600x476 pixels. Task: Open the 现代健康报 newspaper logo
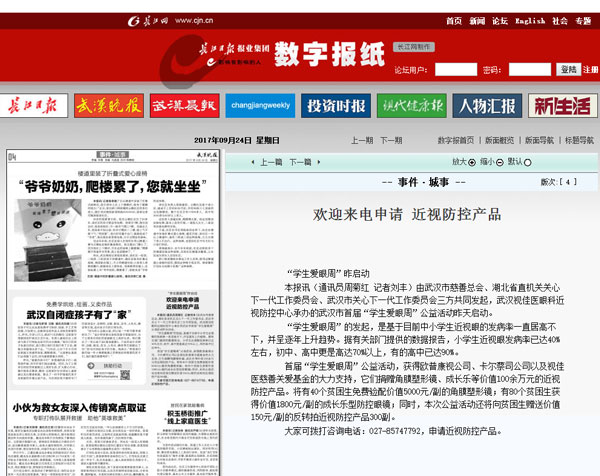(412, 106)
